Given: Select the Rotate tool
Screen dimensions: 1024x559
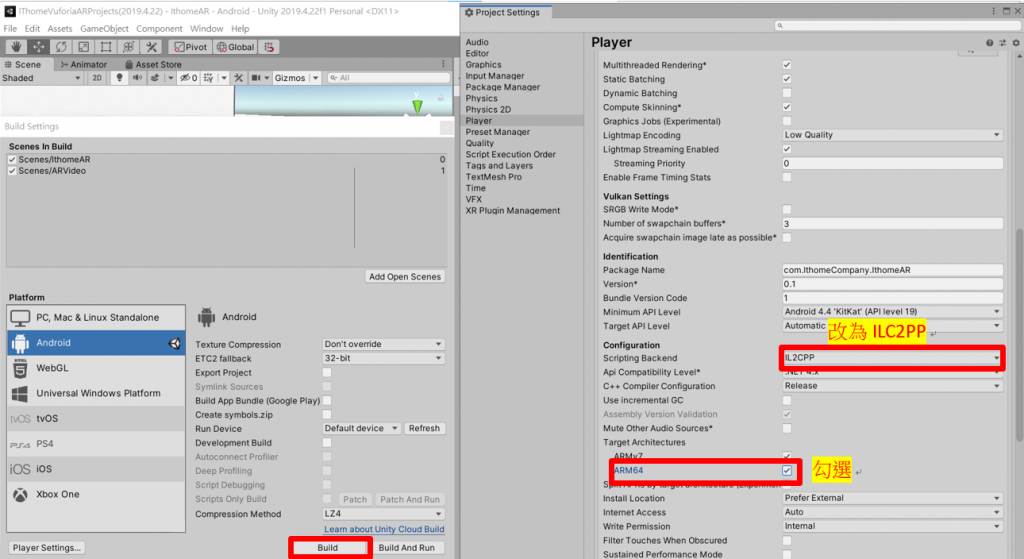Looking at the screenshot, I should pos(61,47).
